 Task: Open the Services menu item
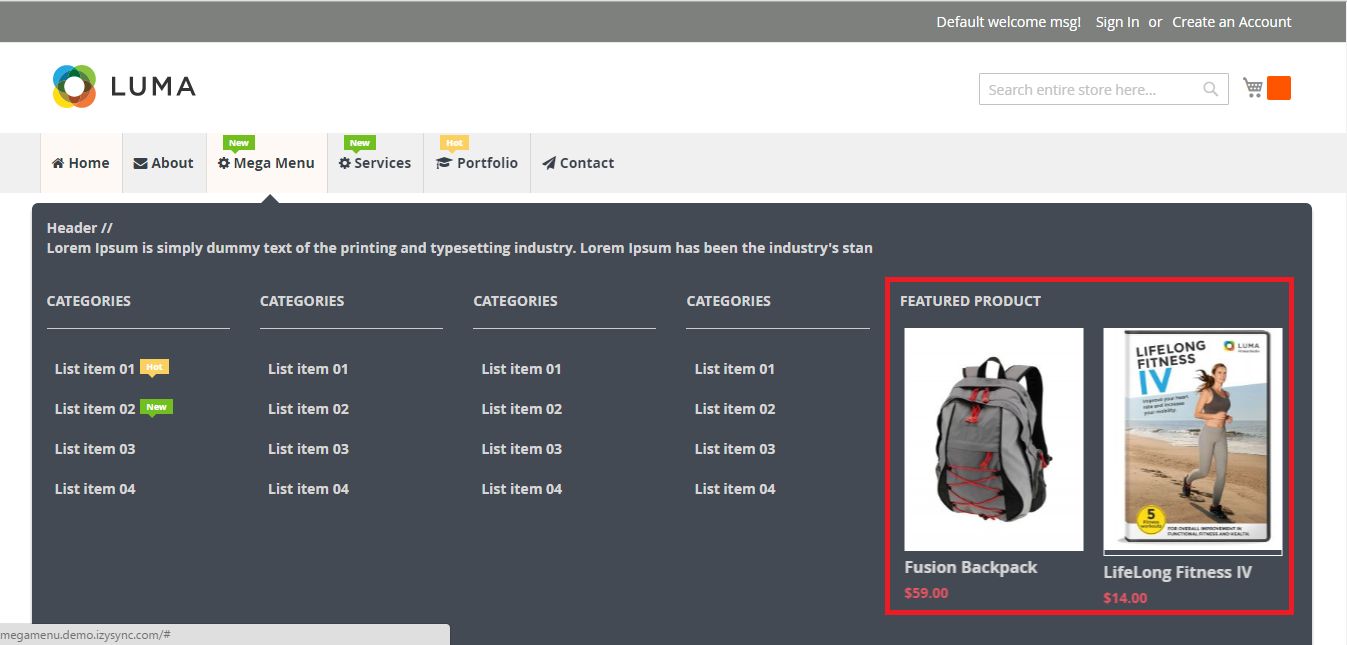pos(375,163)
